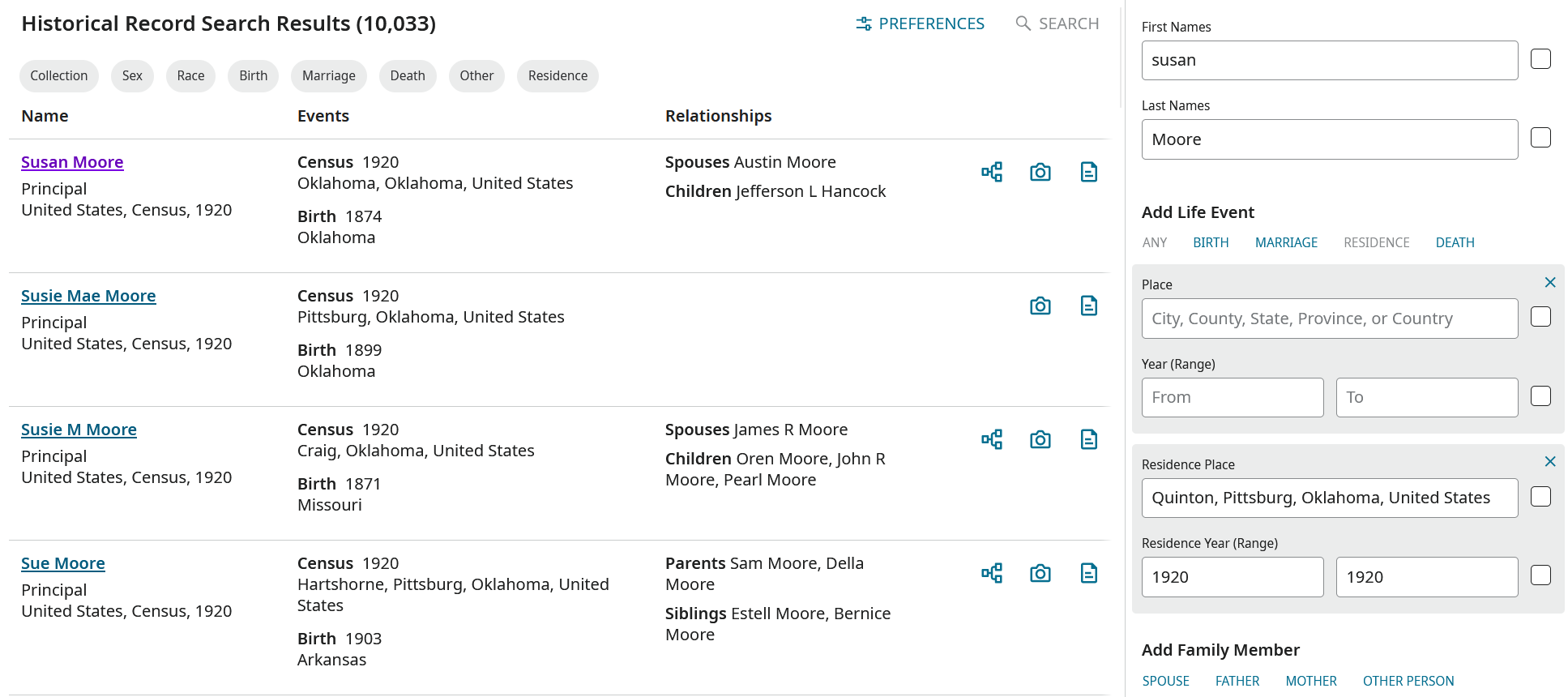Screen dimensions: 1568x697
Task: Expand the Collection filter chip
Action: [59, 75]
